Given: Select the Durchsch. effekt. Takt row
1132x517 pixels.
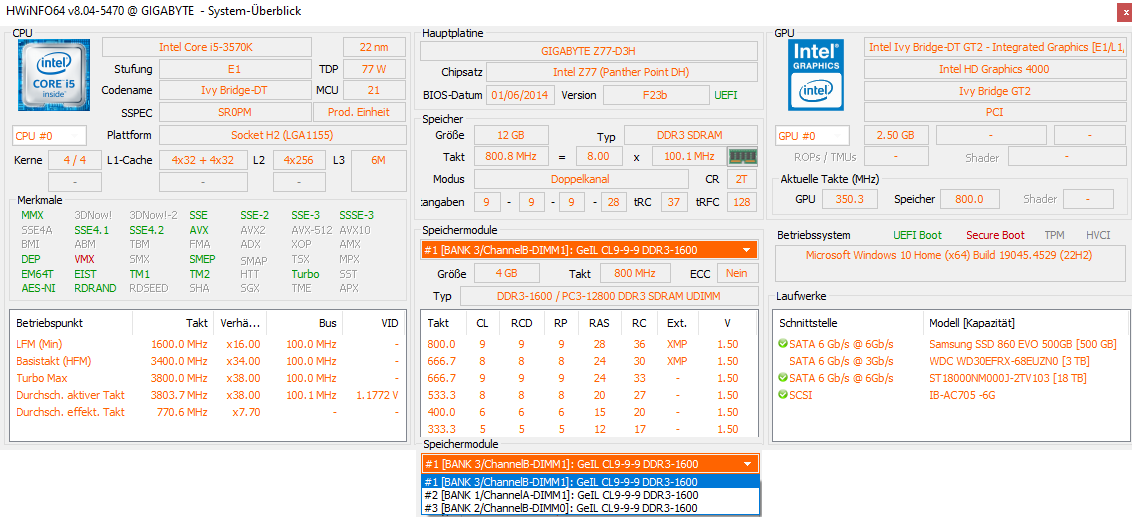Looking at the screenshot, I should (x=208, y=412).
